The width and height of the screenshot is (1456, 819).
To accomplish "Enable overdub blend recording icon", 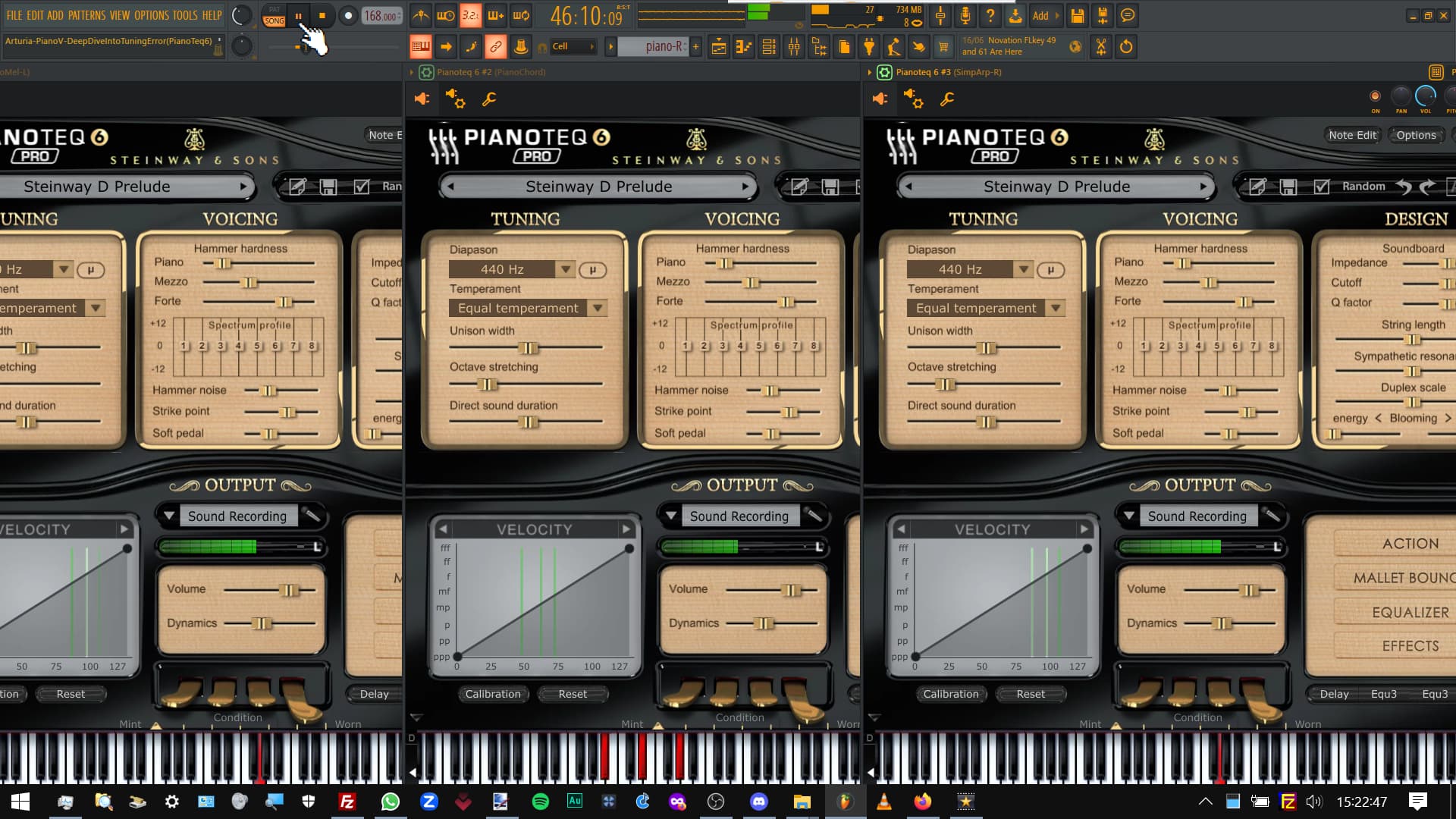I will coord(496,15).
